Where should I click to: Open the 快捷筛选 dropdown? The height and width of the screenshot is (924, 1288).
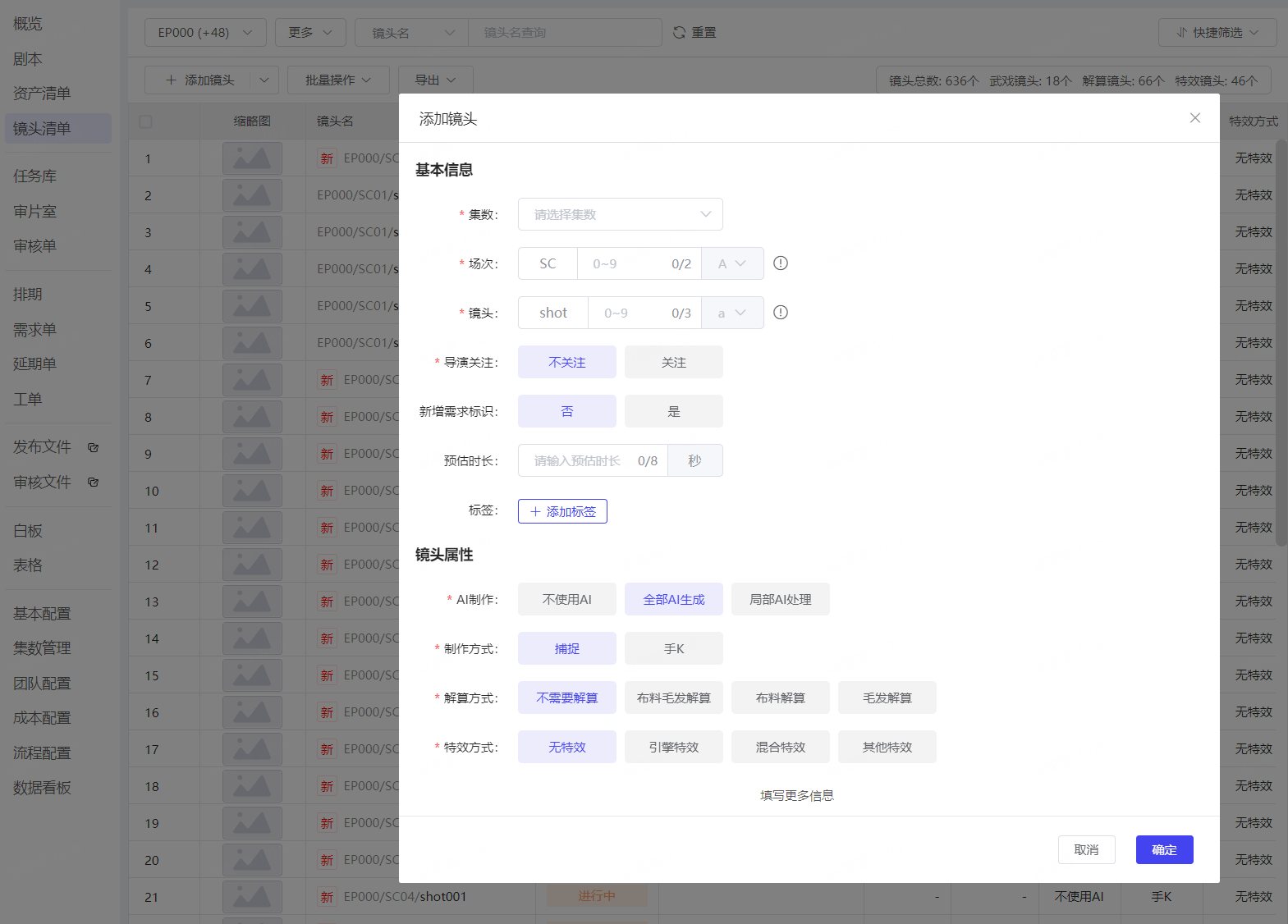coord(1217,33)
